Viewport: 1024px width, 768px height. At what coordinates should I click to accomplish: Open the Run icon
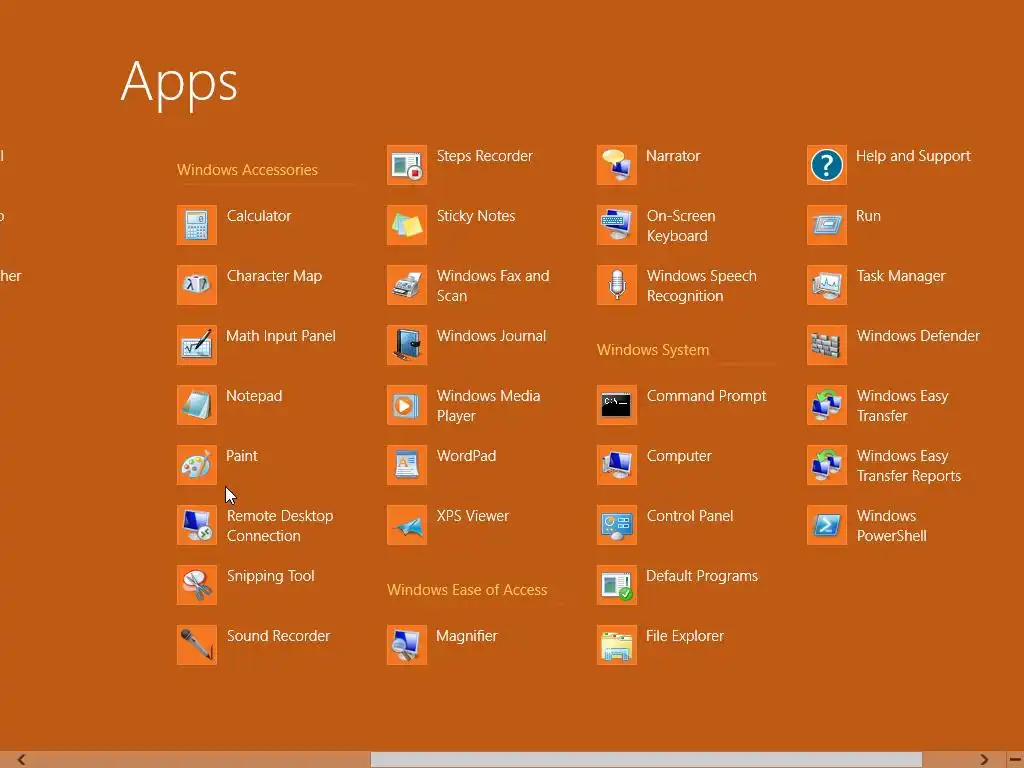tap(827, 225)
